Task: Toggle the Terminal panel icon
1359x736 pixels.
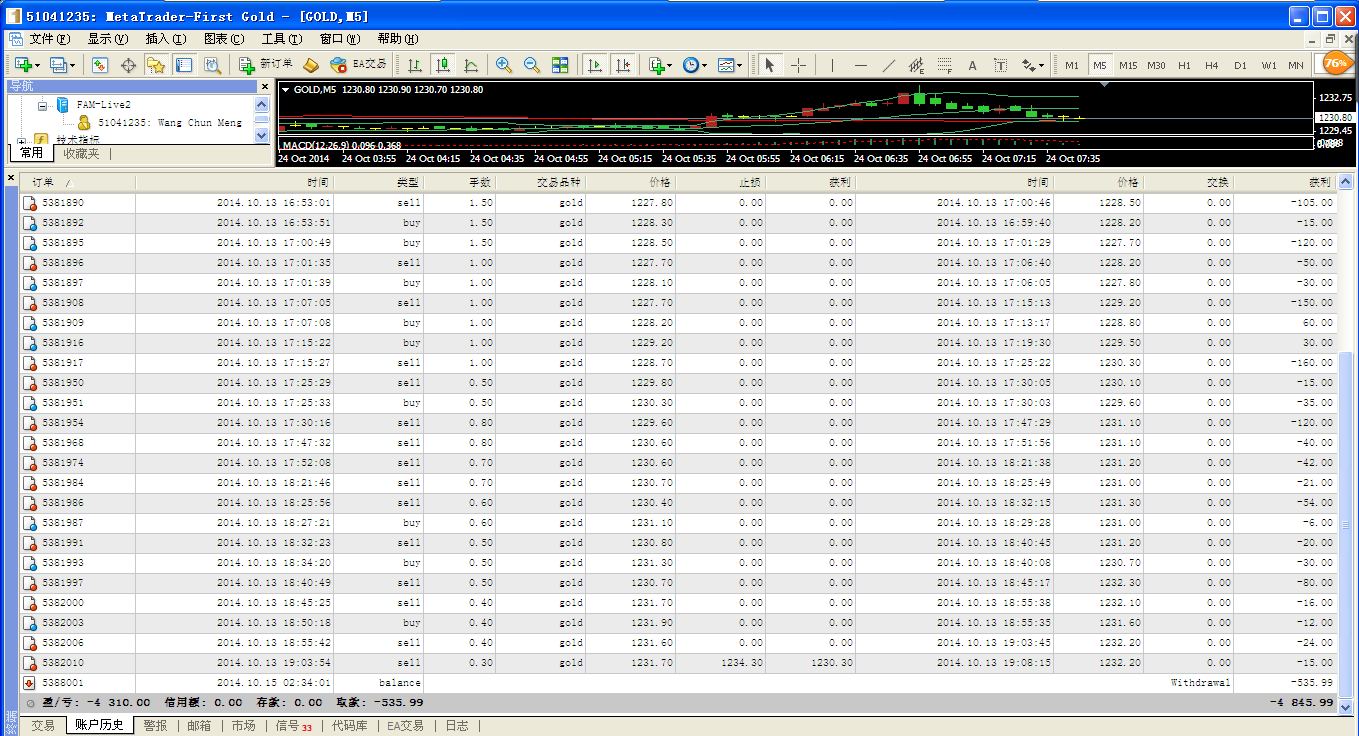Action: point(184,65)
